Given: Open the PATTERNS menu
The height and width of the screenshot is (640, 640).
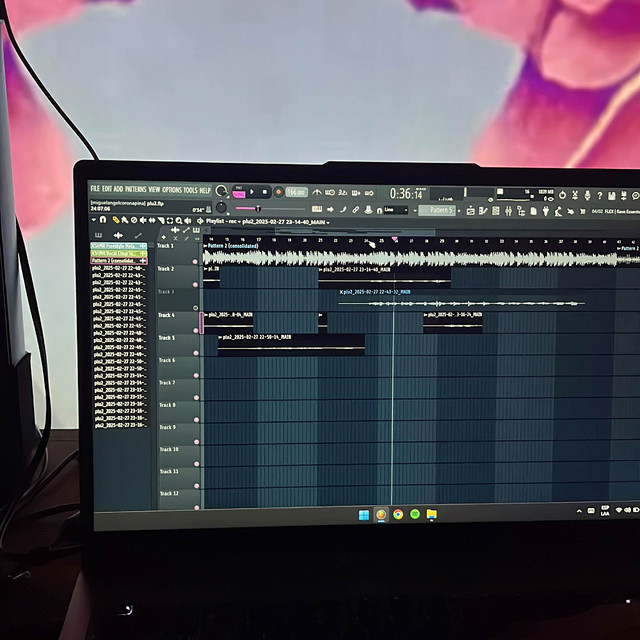Looking at the screenshot, I should pos(136,189).
